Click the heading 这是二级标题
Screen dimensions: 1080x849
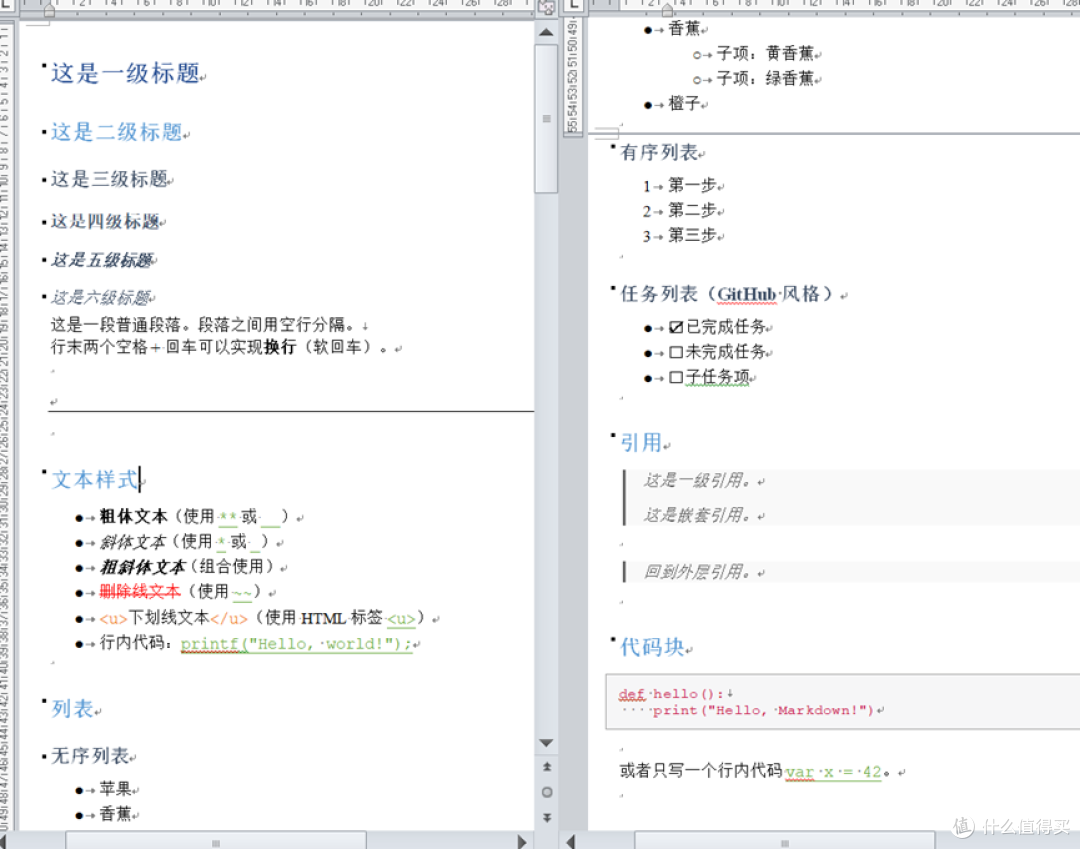point(116,132)
